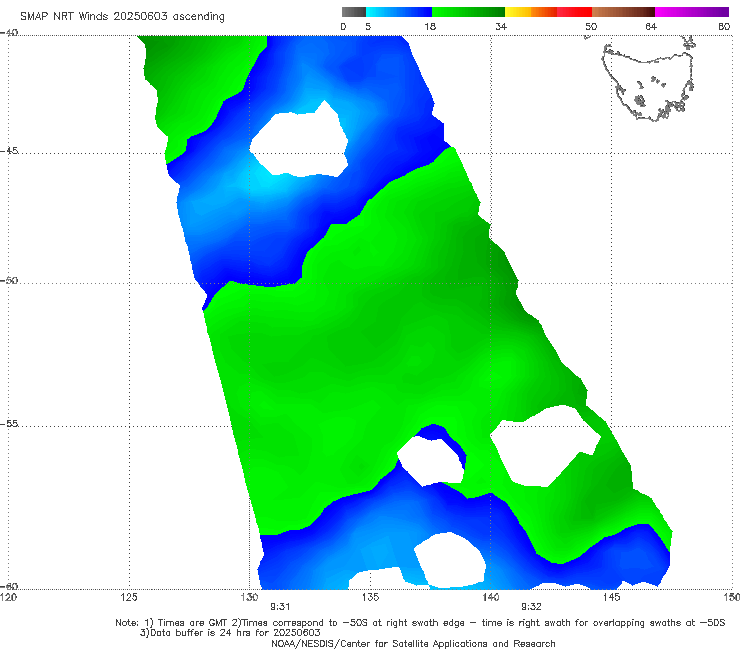This screenshot has width=740, height=650.
Task: Click the green segment of the wind color bar
Action: [468, 12]
